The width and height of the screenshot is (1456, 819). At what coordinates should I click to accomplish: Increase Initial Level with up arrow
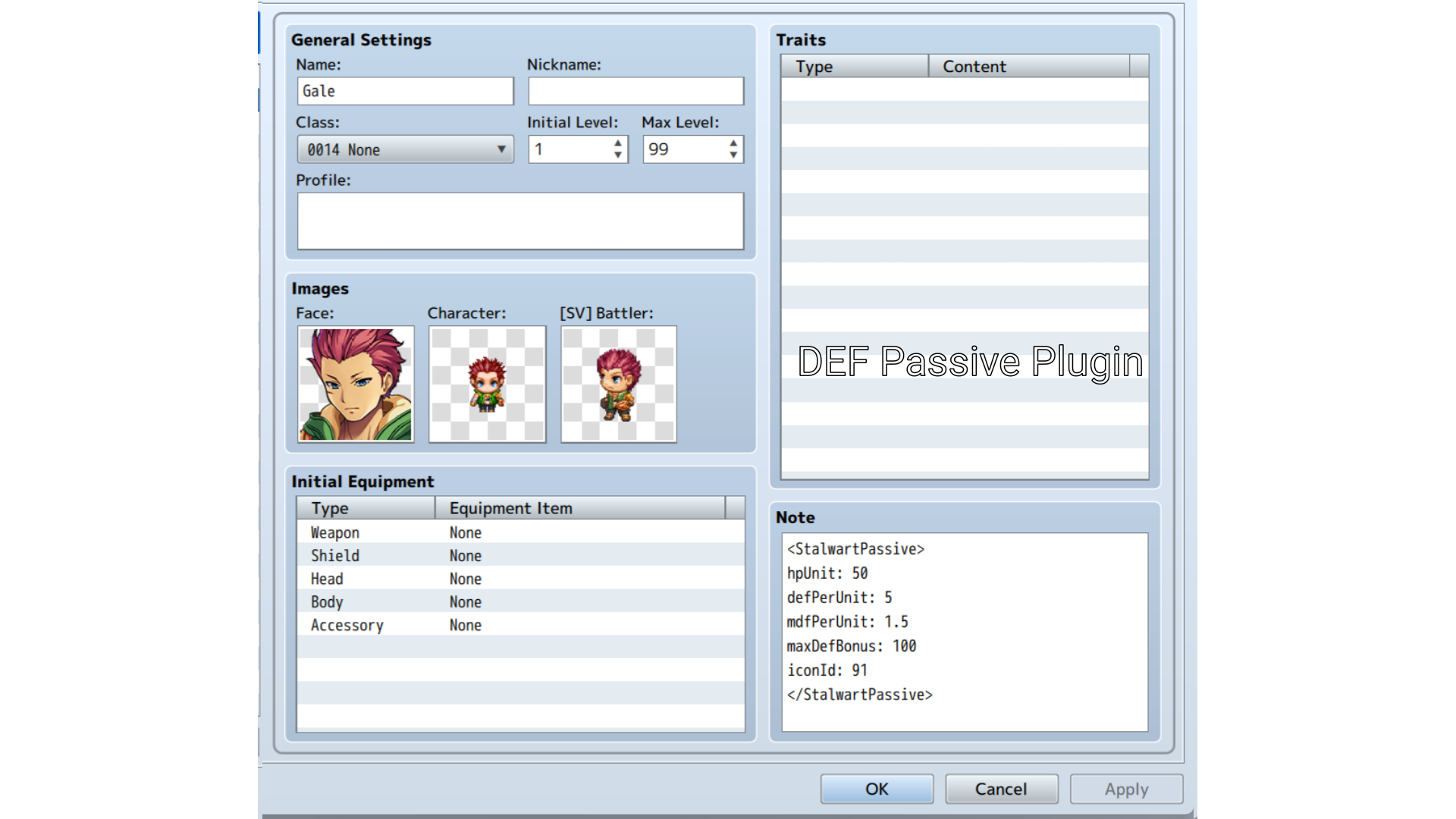tap(618, 143)
